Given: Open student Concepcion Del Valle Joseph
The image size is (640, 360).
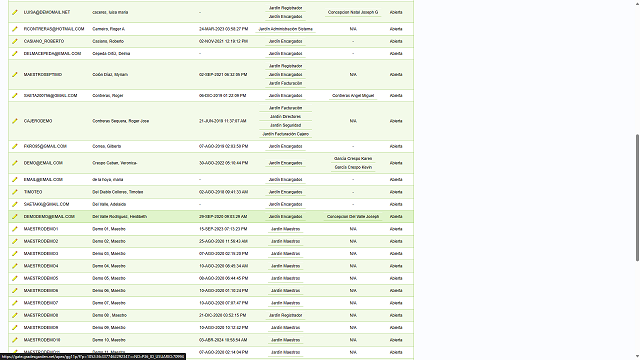Looking at the screenshot, I should [353, 217].
